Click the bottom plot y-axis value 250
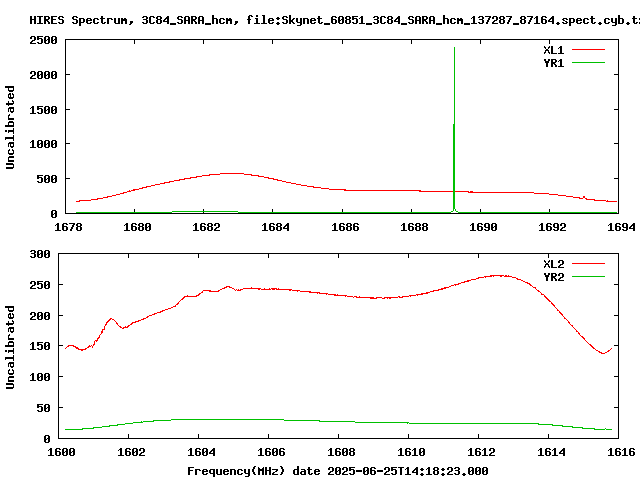Image resolution: width=640 pixels, height=480 pixels. 40,285
